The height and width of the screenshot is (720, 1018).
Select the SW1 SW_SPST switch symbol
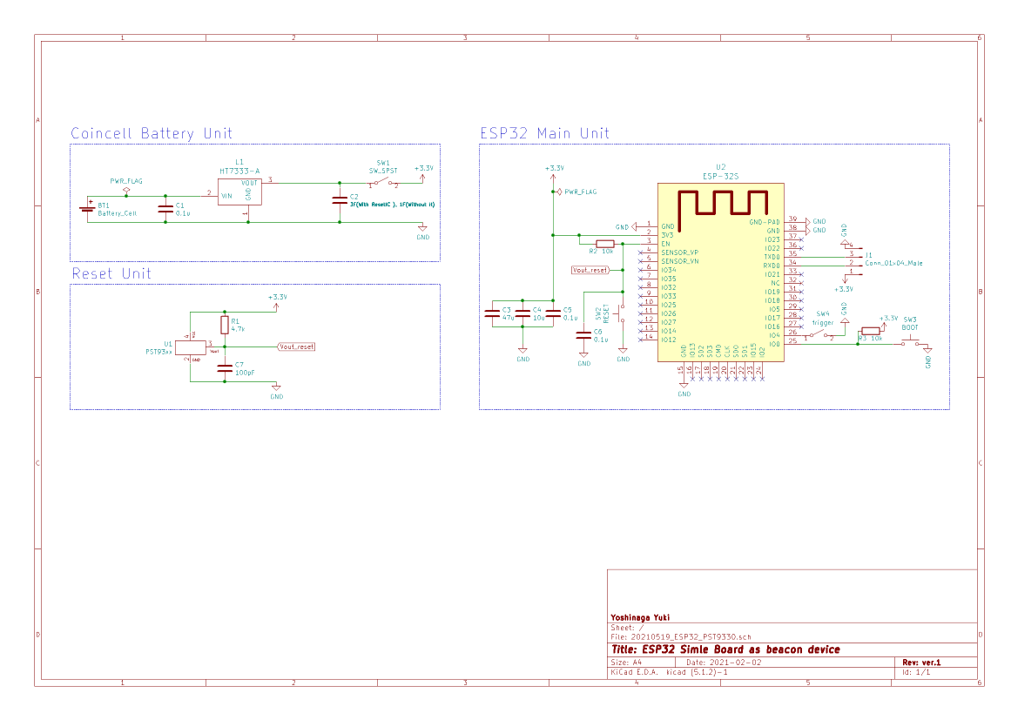coord(383,182)
